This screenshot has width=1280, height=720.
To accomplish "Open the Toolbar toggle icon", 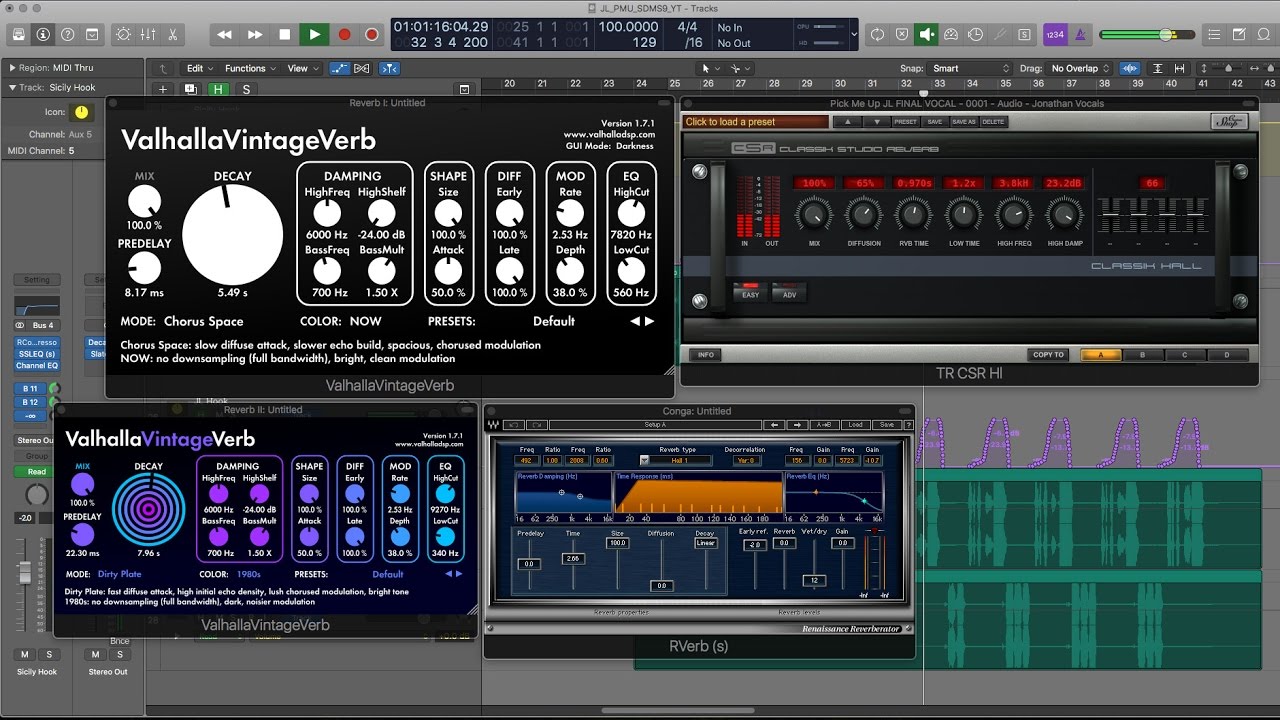I will click(x=92, y=34).
